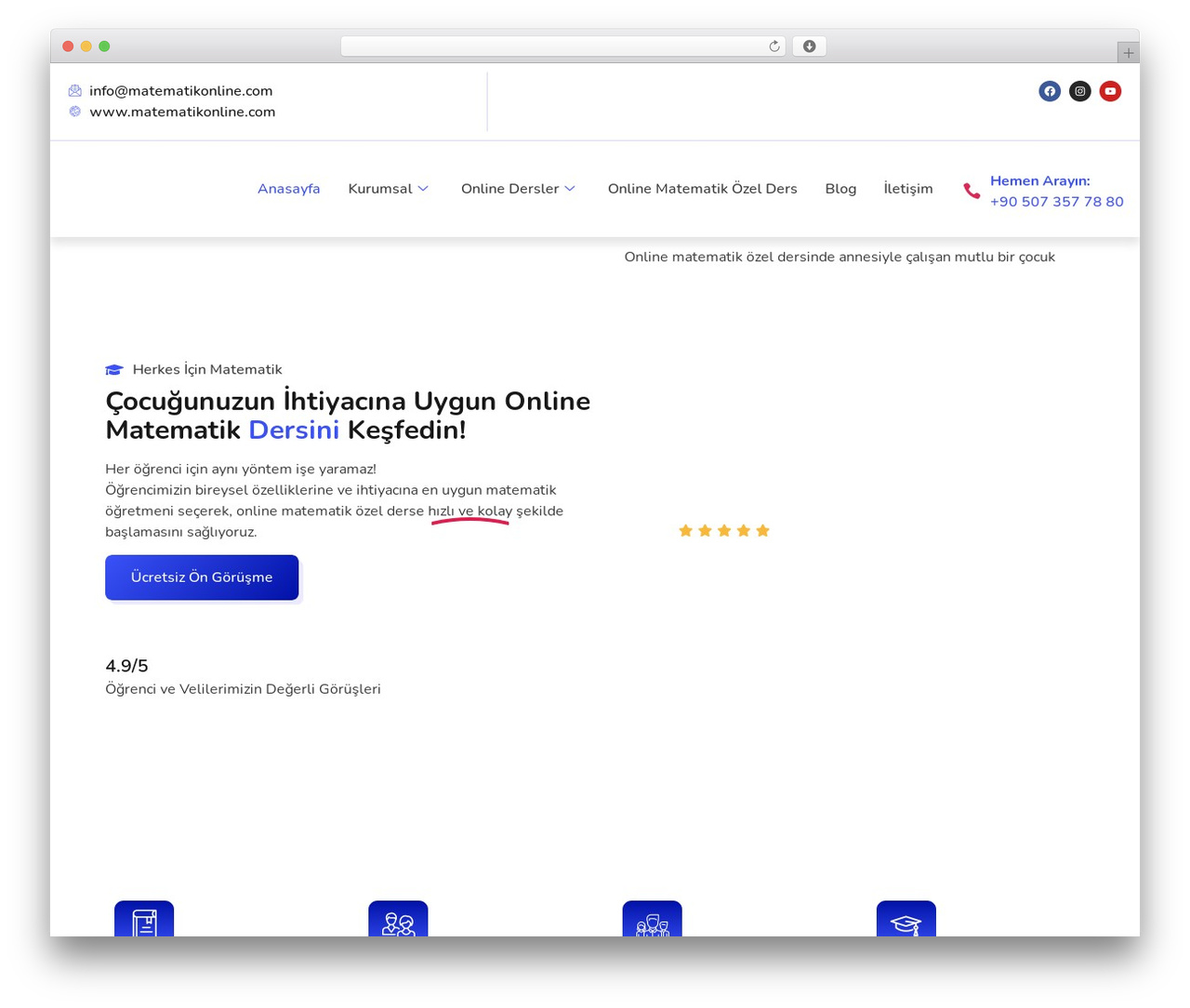
Task: Open a new tab with the plus button
Action: coord(1128,53)
